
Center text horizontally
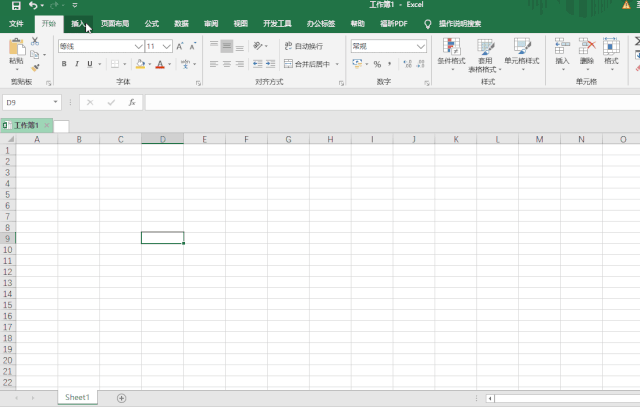tap(227, 64)
